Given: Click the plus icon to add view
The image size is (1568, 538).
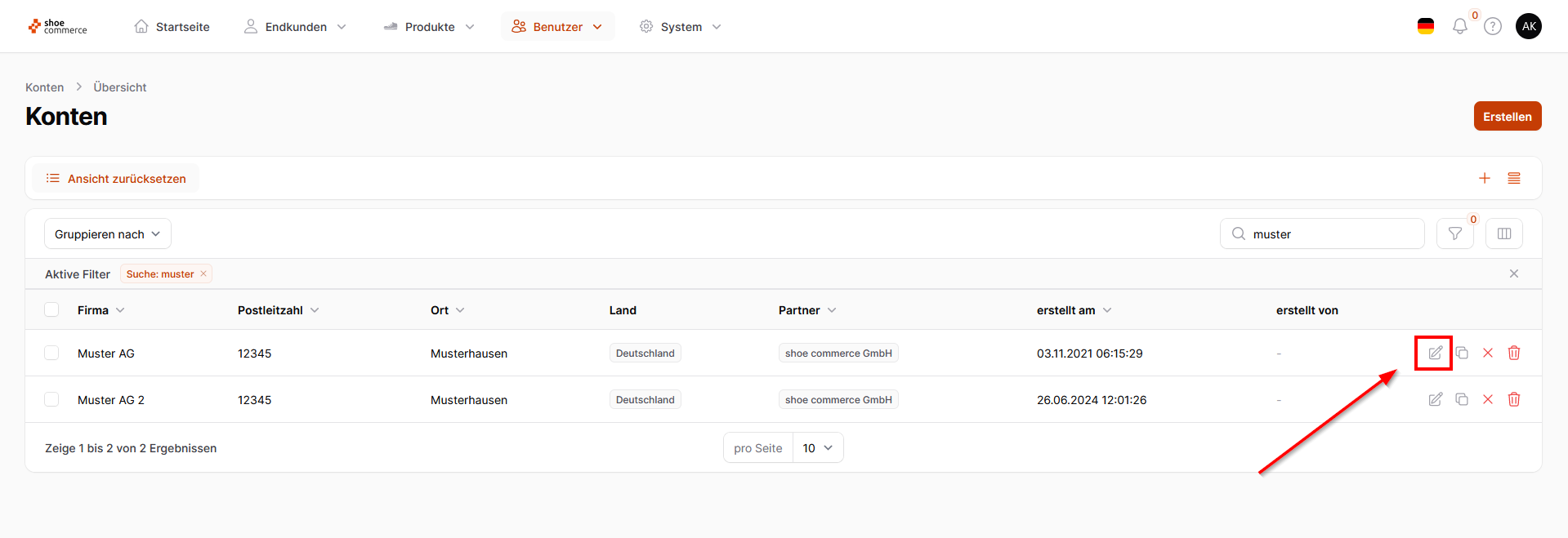Looking at the screenshot, I should point(1485,178).
